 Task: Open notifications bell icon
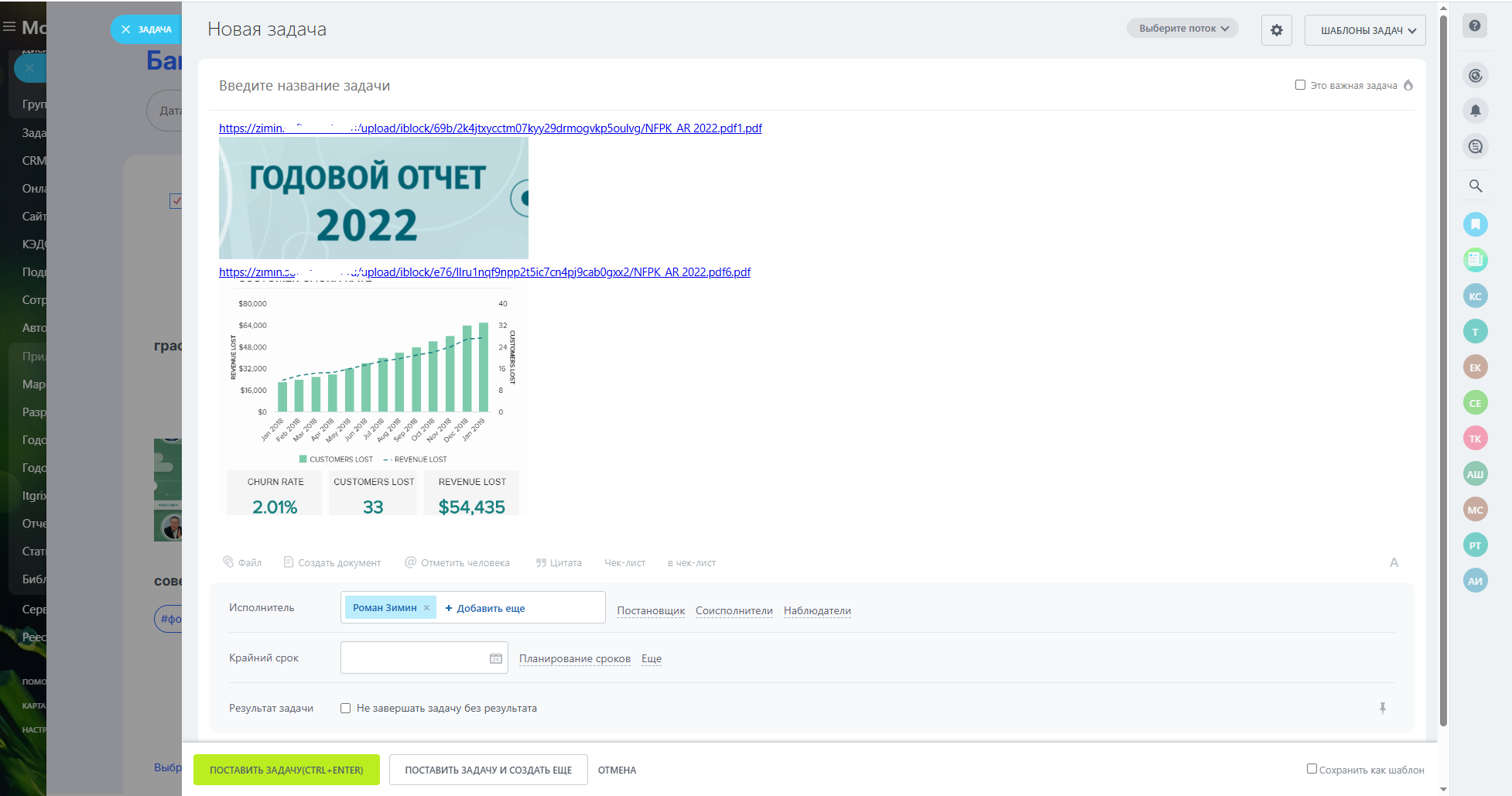pyautogui.click(x=1475, y=111)
